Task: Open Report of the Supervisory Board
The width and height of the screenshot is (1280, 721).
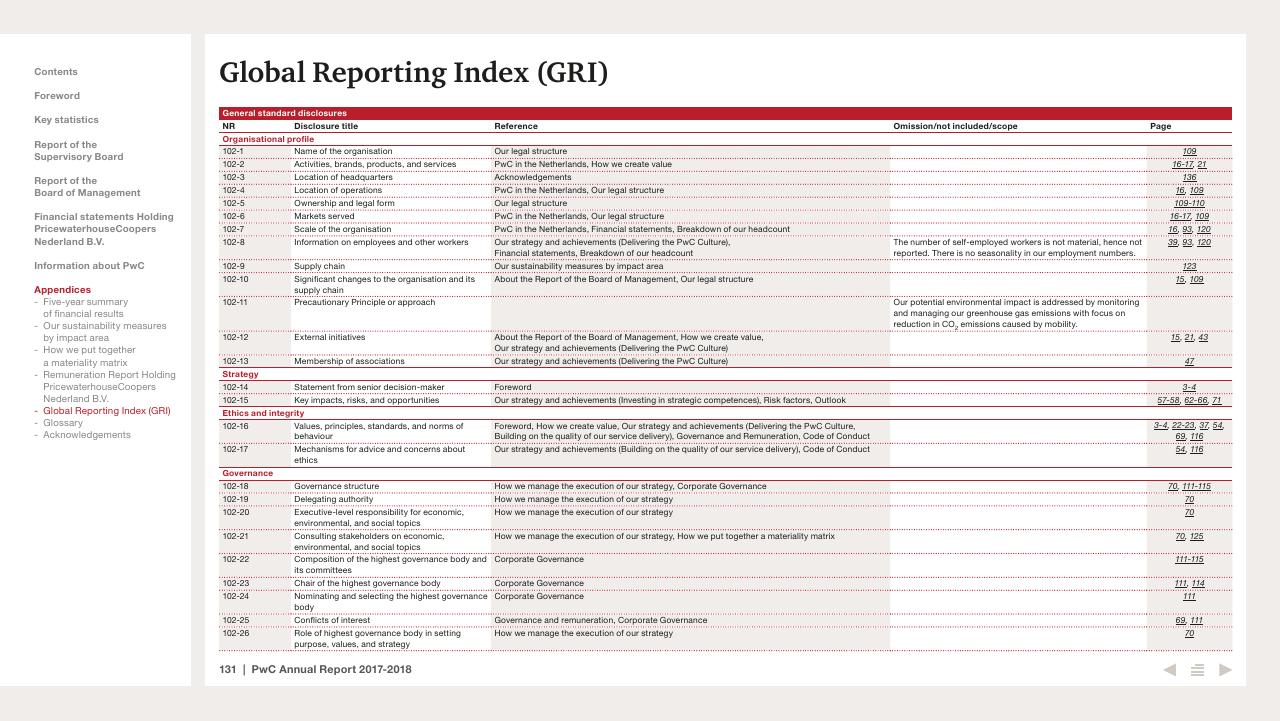Action: click(x=79, y=151)
